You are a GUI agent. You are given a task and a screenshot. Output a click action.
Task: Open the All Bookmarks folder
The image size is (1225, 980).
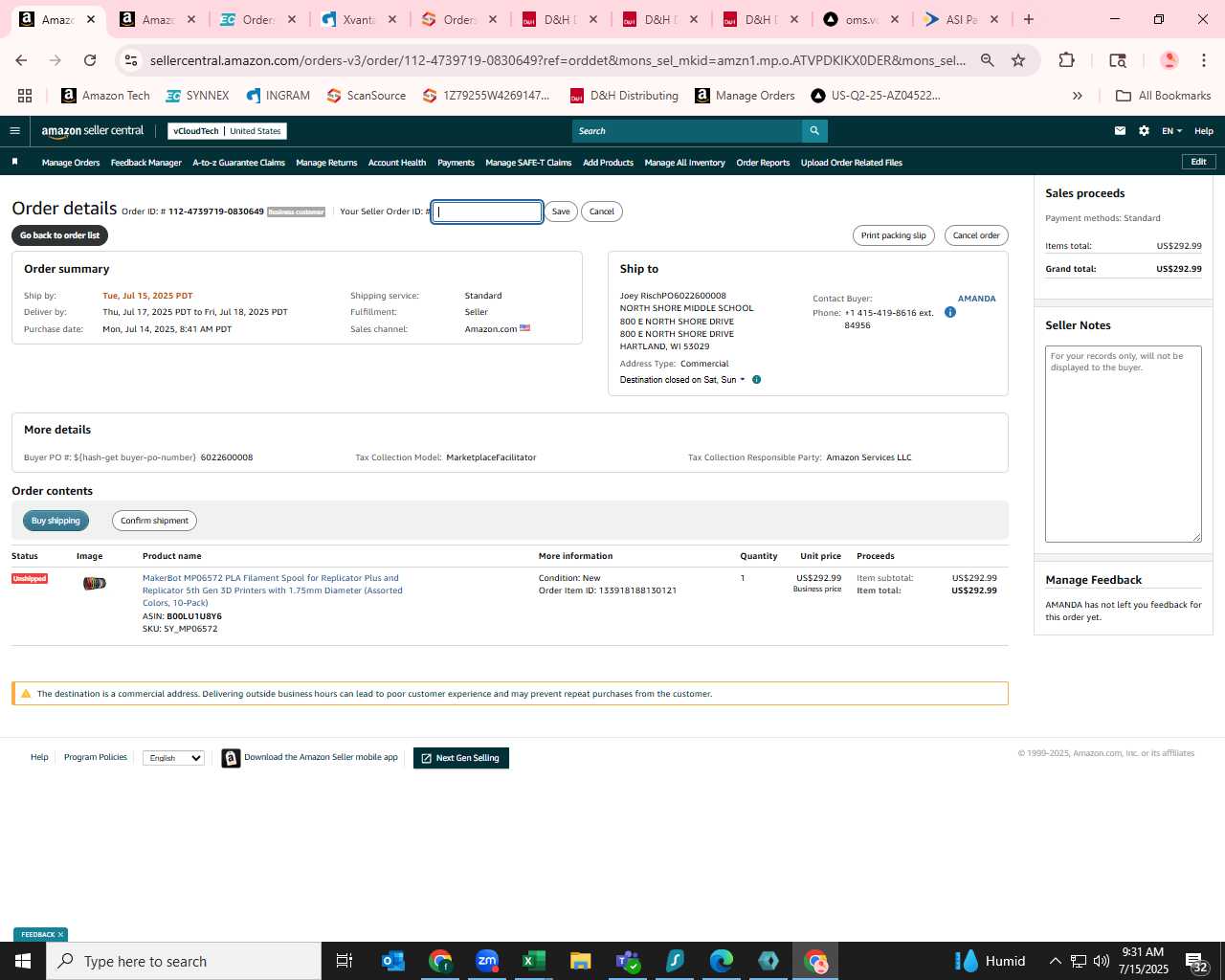[x=1164, y=96]
